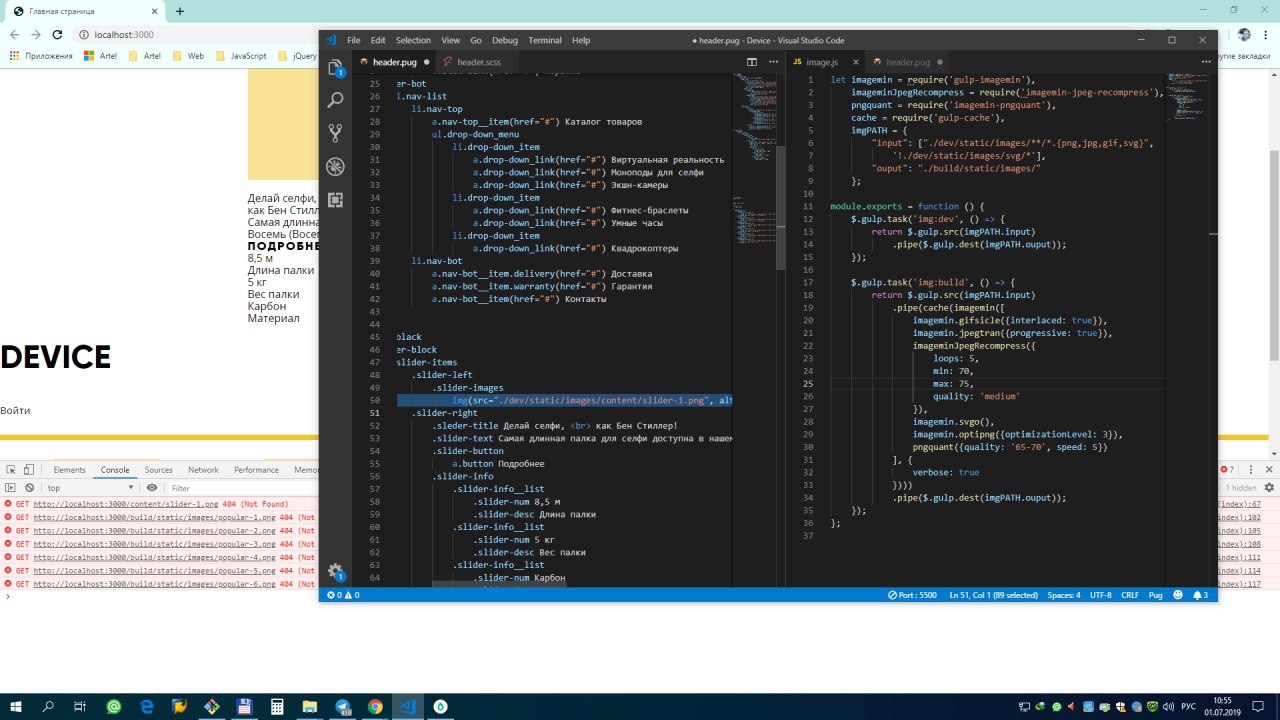
Task: Click the Port : 5500 status bar item
Action: [913, 595]
